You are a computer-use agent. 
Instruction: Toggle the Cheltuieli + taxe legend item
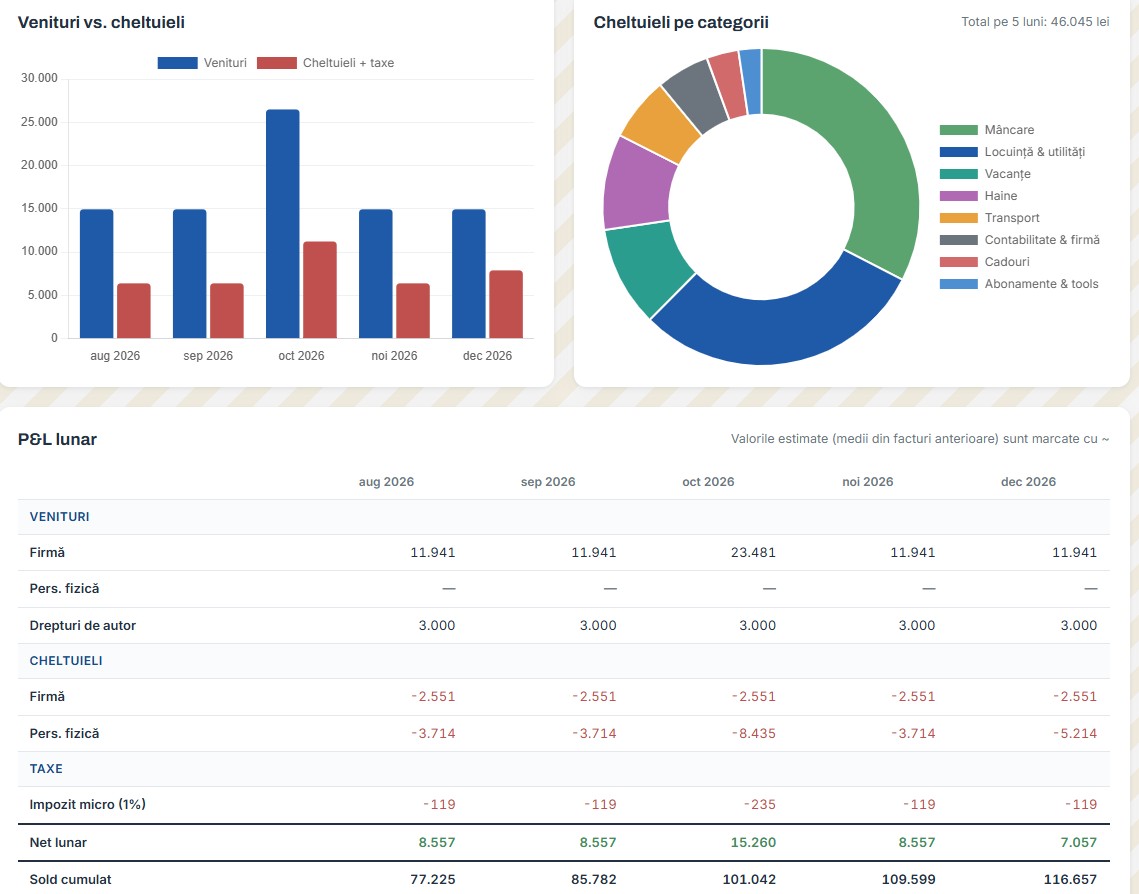(325, 63)
